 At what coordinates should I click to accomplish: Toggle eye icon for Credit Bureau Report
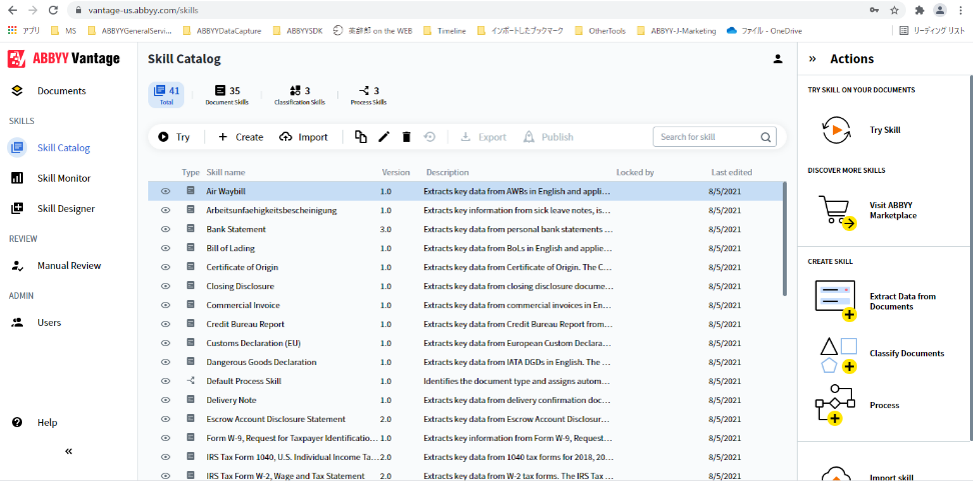pyautogui.click(x=165, y=324)
